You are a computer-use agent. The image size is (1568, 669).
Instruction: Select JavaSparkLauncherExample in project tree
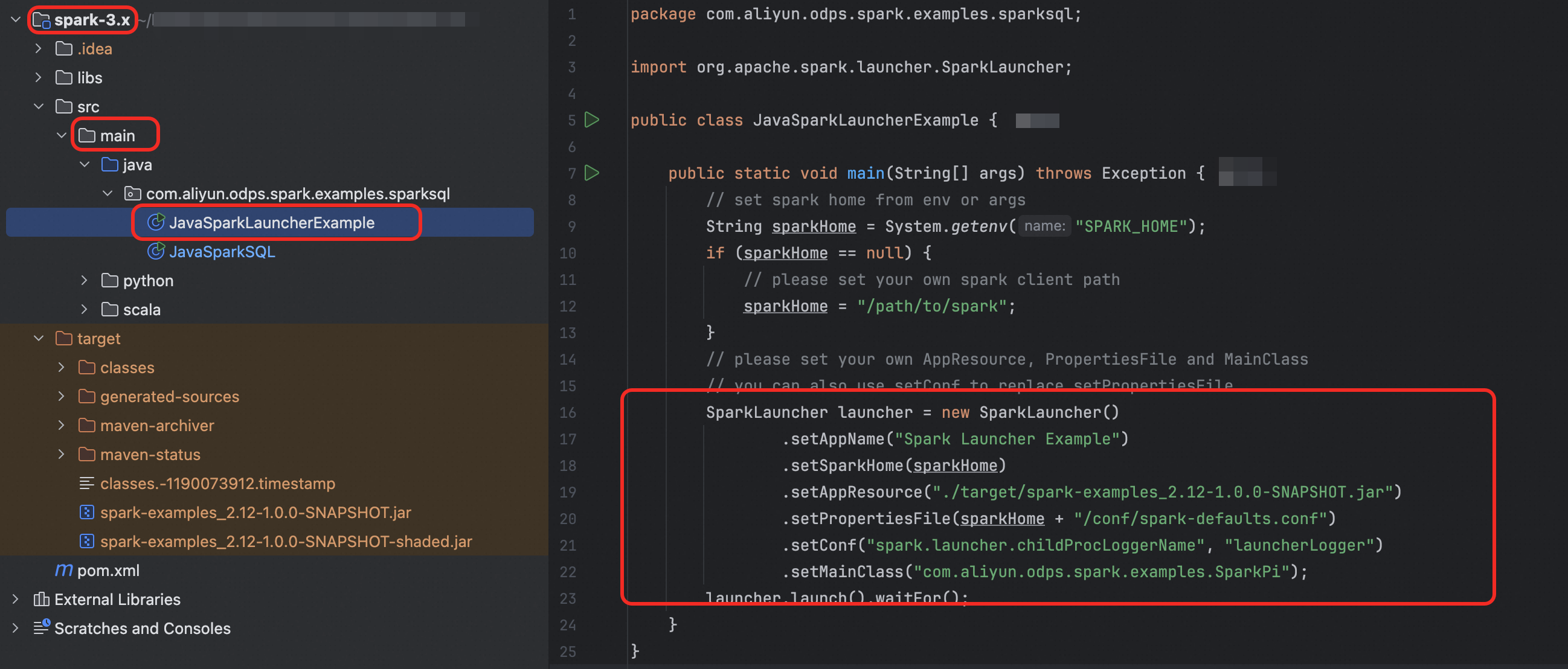click(271, 223)
